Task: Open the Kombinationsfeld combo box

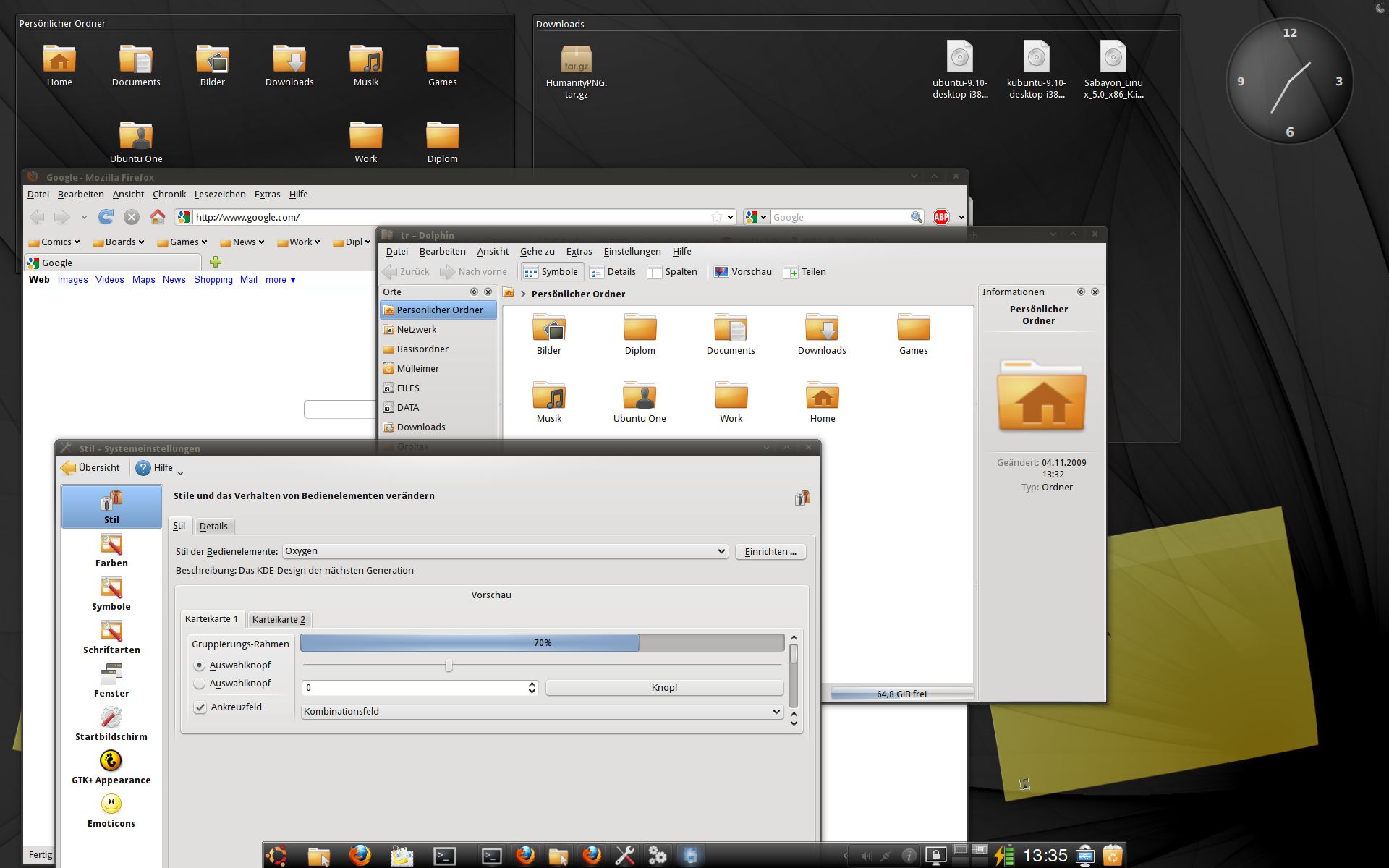Action: [x=542, y=711]
